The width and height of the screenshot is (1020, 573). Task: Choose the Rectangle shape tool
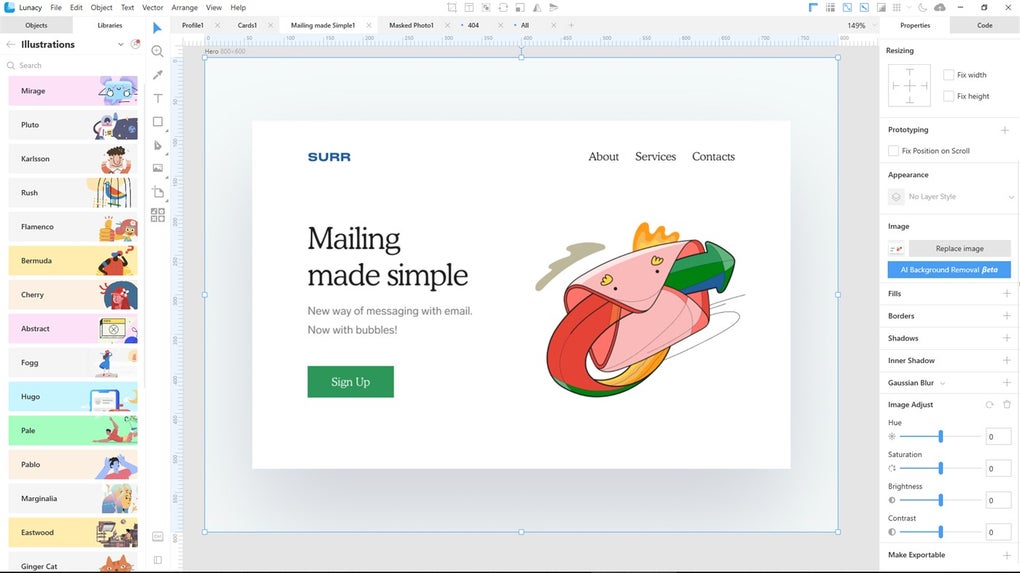click(x=157, y=122)
